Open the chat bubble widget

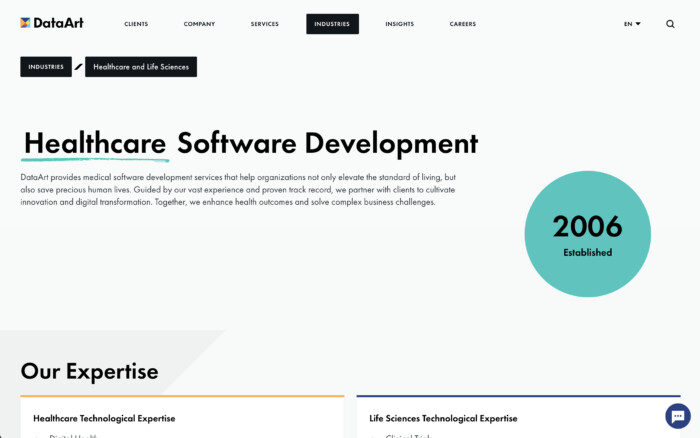point(678,416)
